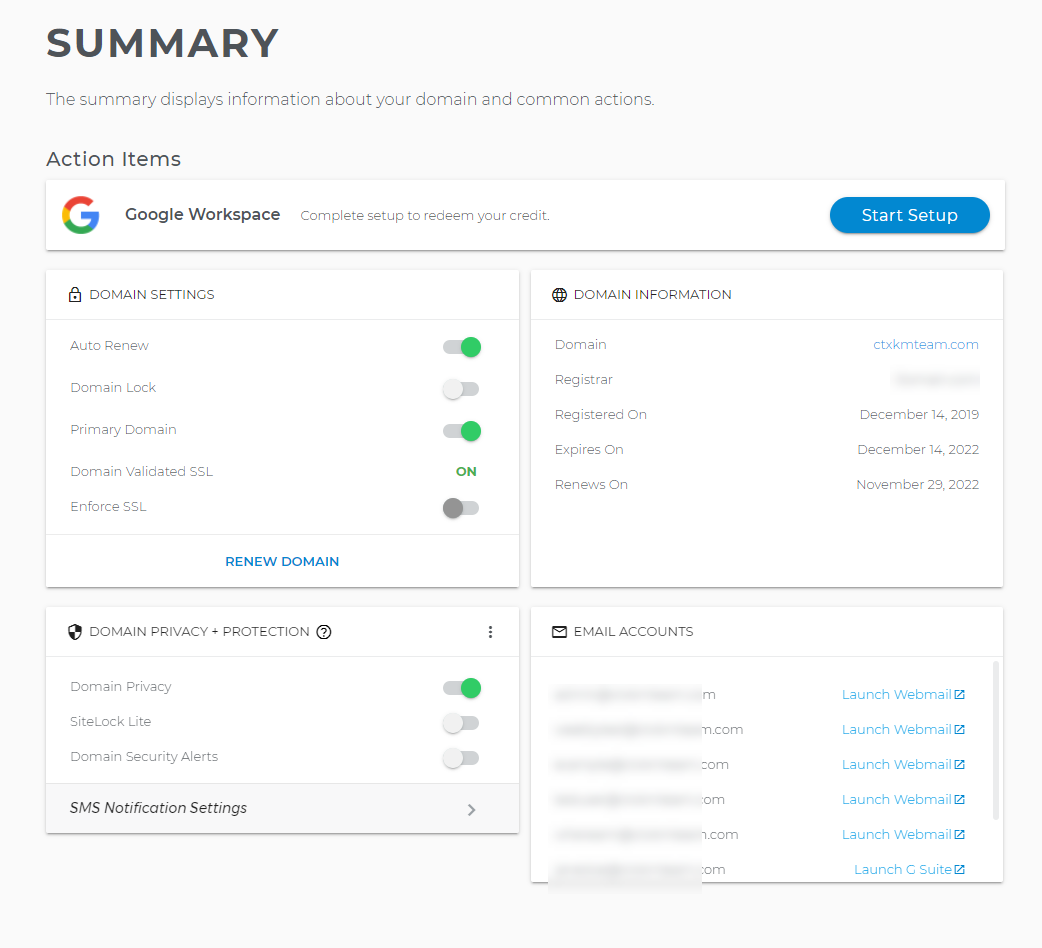The image size is (1042, 948).
Task: Enable the SiteLock Lite toggle
Action: (461, 723)
